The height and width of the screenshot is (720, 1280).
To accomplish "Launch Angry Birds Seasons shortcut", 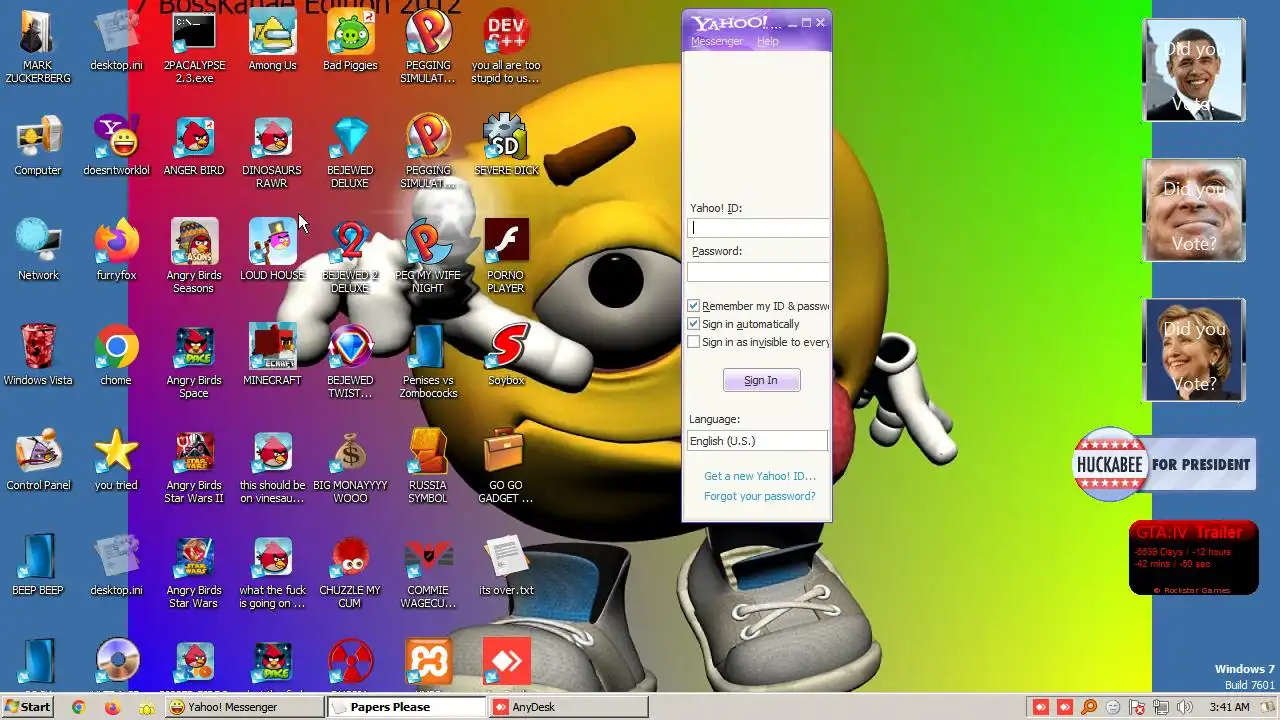I will [194, 257].
